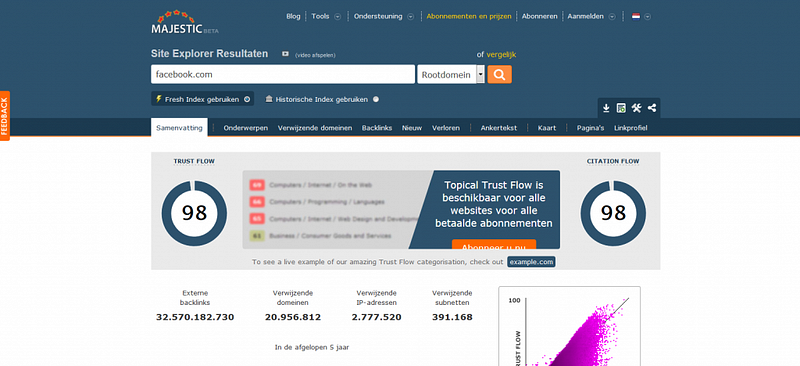Click the Externe backlinks value 32.570.182.730
The width and height of the screenshot is (800, 366).
(x=195, y=318)
